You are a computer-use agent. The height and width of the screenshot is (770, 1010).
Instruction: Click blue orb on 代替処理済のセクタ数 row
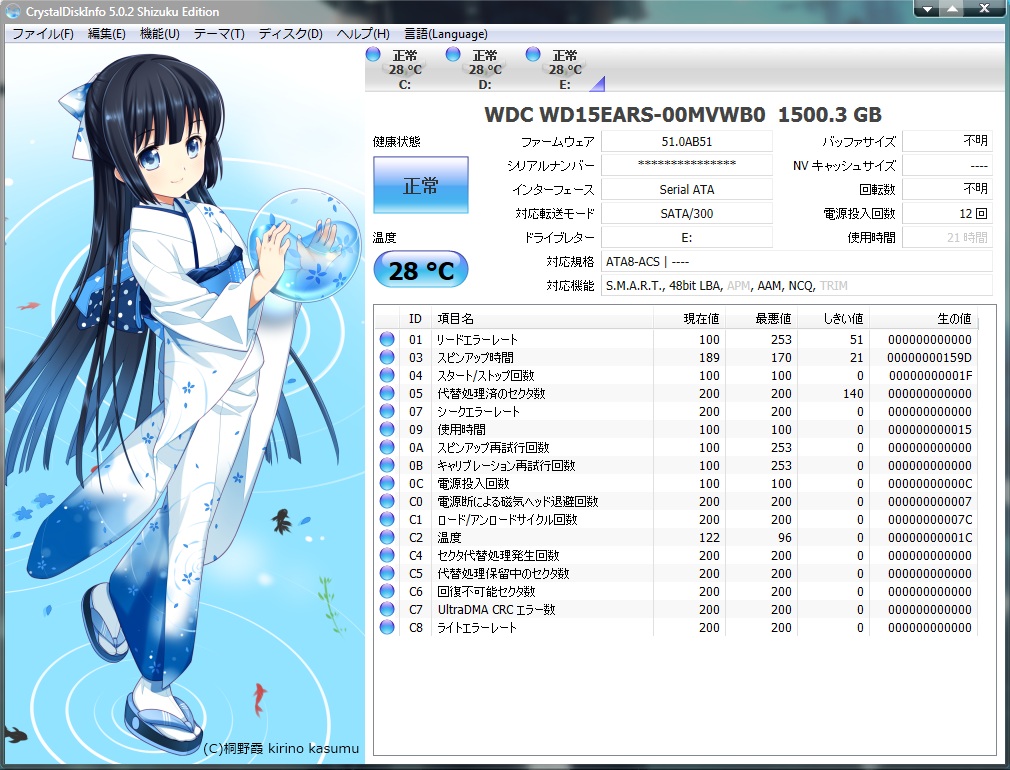[x=387, y=394]
